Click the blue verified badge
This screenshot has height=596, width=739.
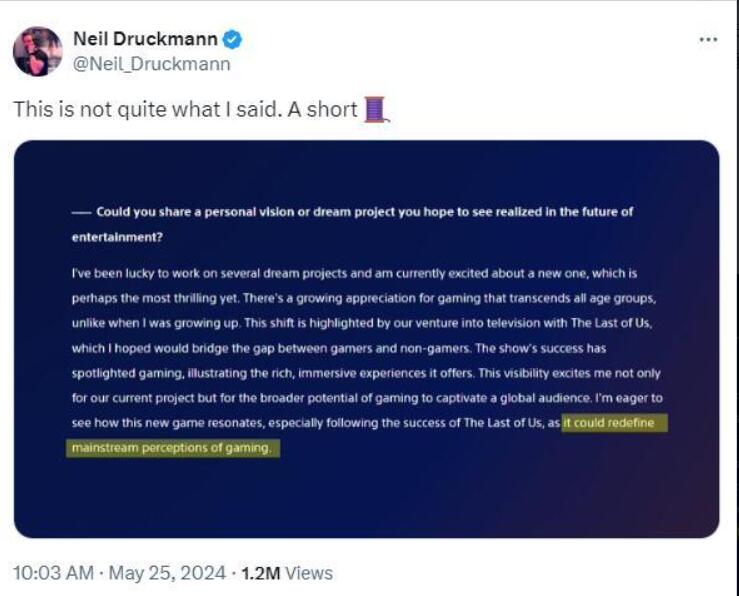coord(233,40)
